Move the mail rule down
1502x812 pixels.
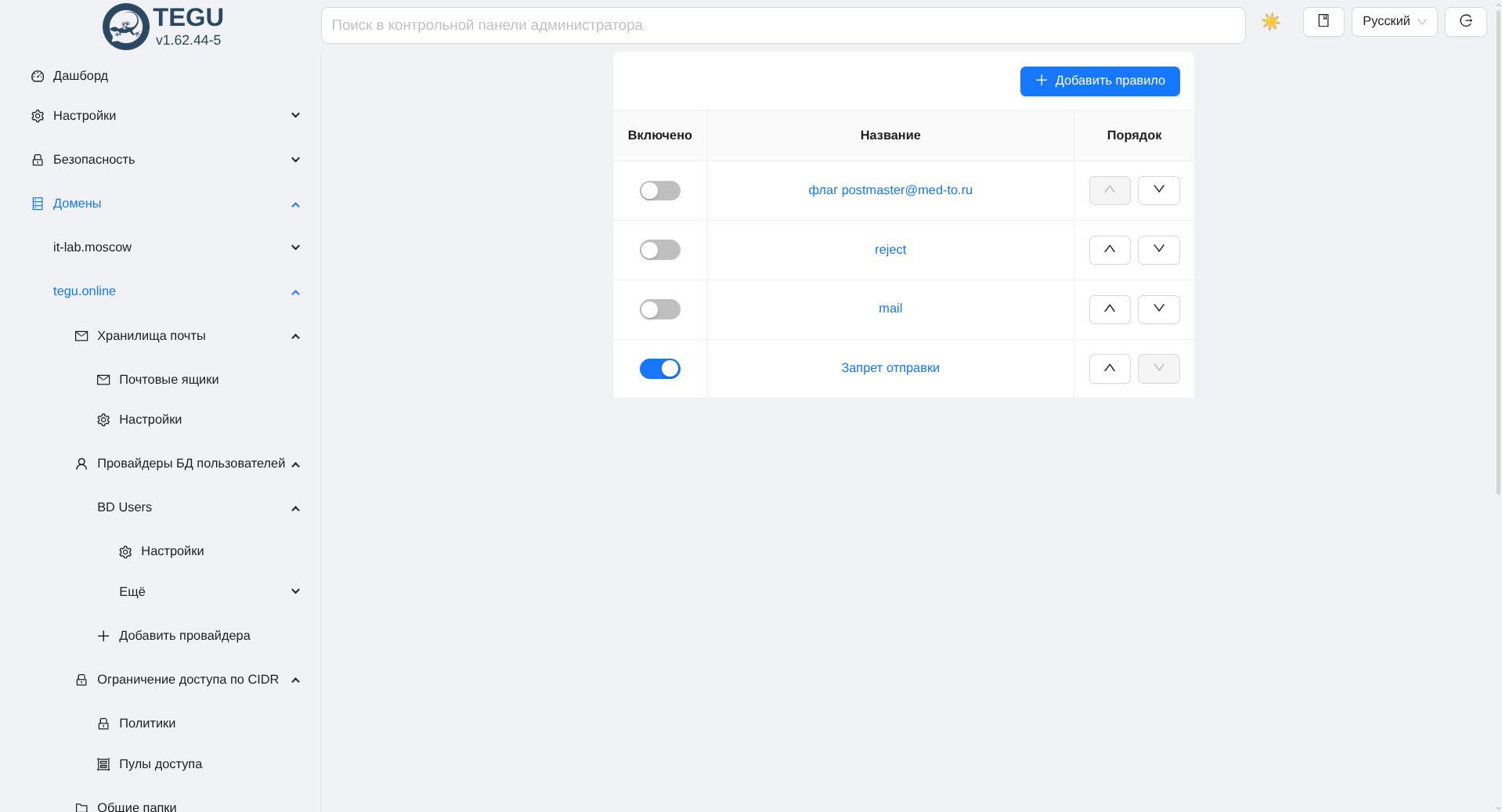[1158, 309]
